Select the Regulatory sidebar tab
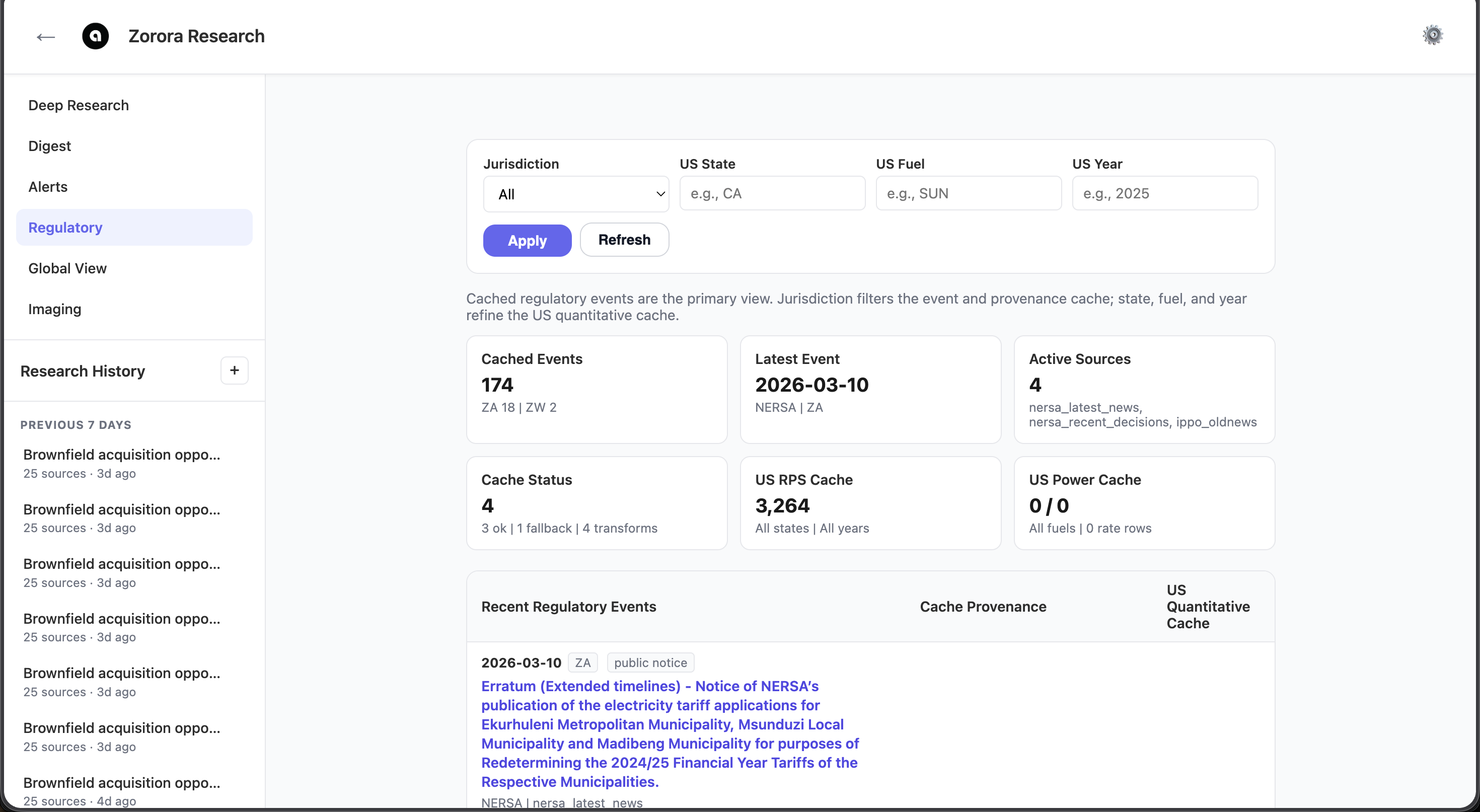This screenshot has height=812, width=1480. tap(64, 228)
